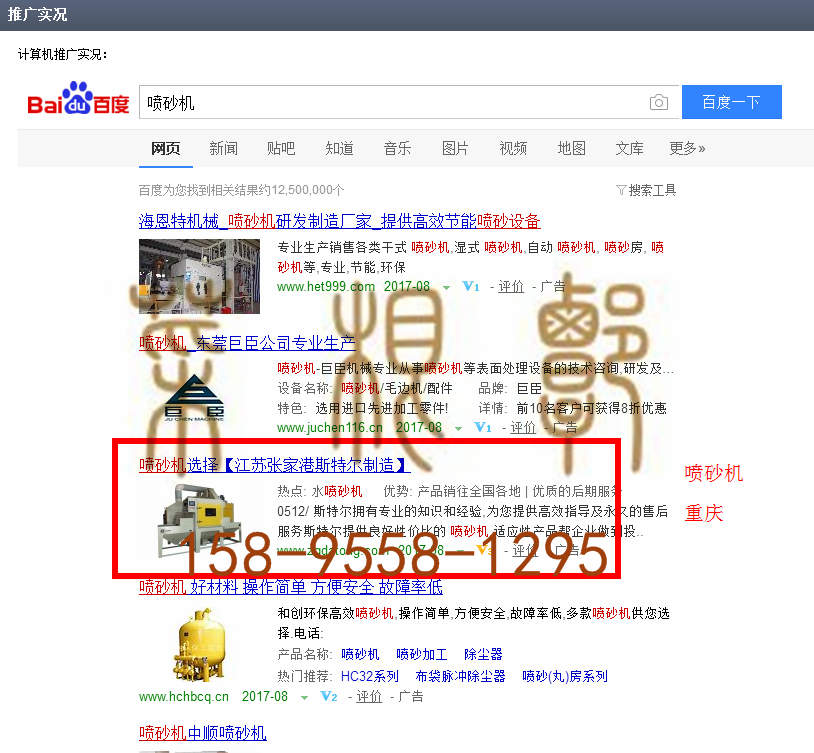814x753 pixels.
Task: Visit the www.het999.com URL
Action: pyautogui.click(x=326, y=287)
